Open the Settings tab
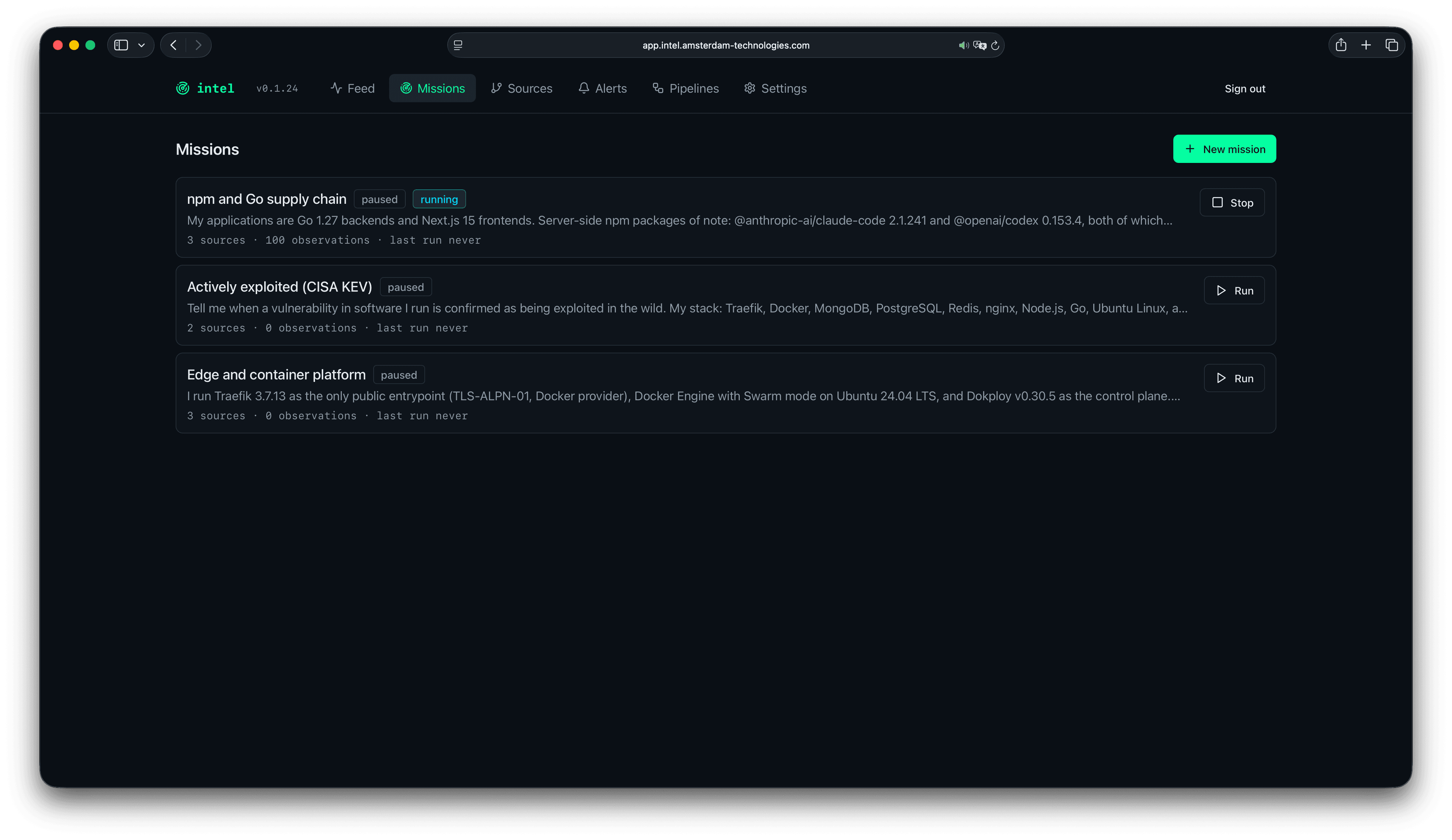Image resolution: width=1452 pixels, height=840 pixels. tap(776, 88)
